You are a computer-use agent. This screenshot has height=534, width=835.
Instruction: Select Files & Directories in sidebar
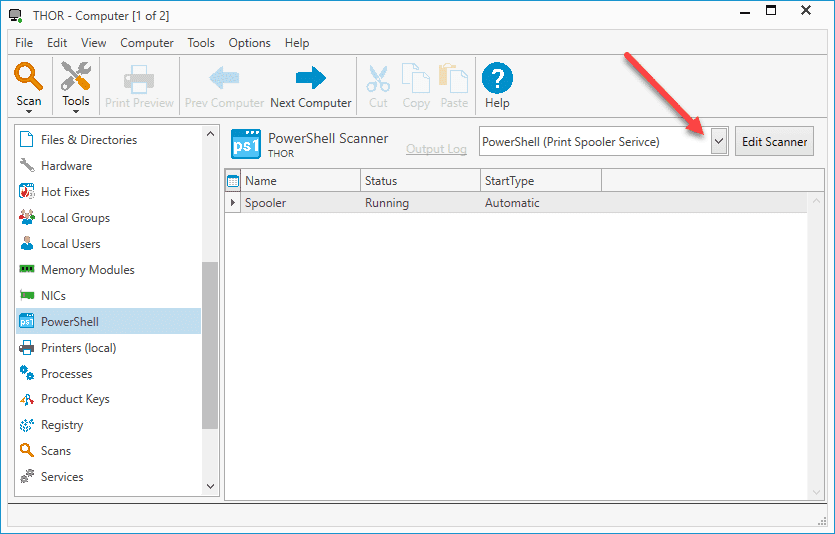[109, 139]
